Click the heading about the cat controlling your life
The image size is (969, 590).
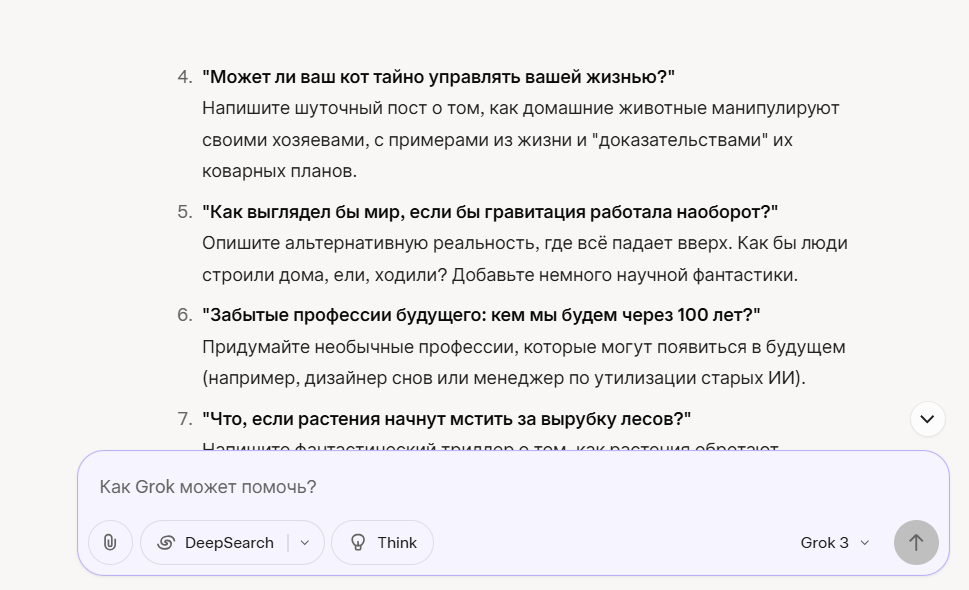click(438, 77)
